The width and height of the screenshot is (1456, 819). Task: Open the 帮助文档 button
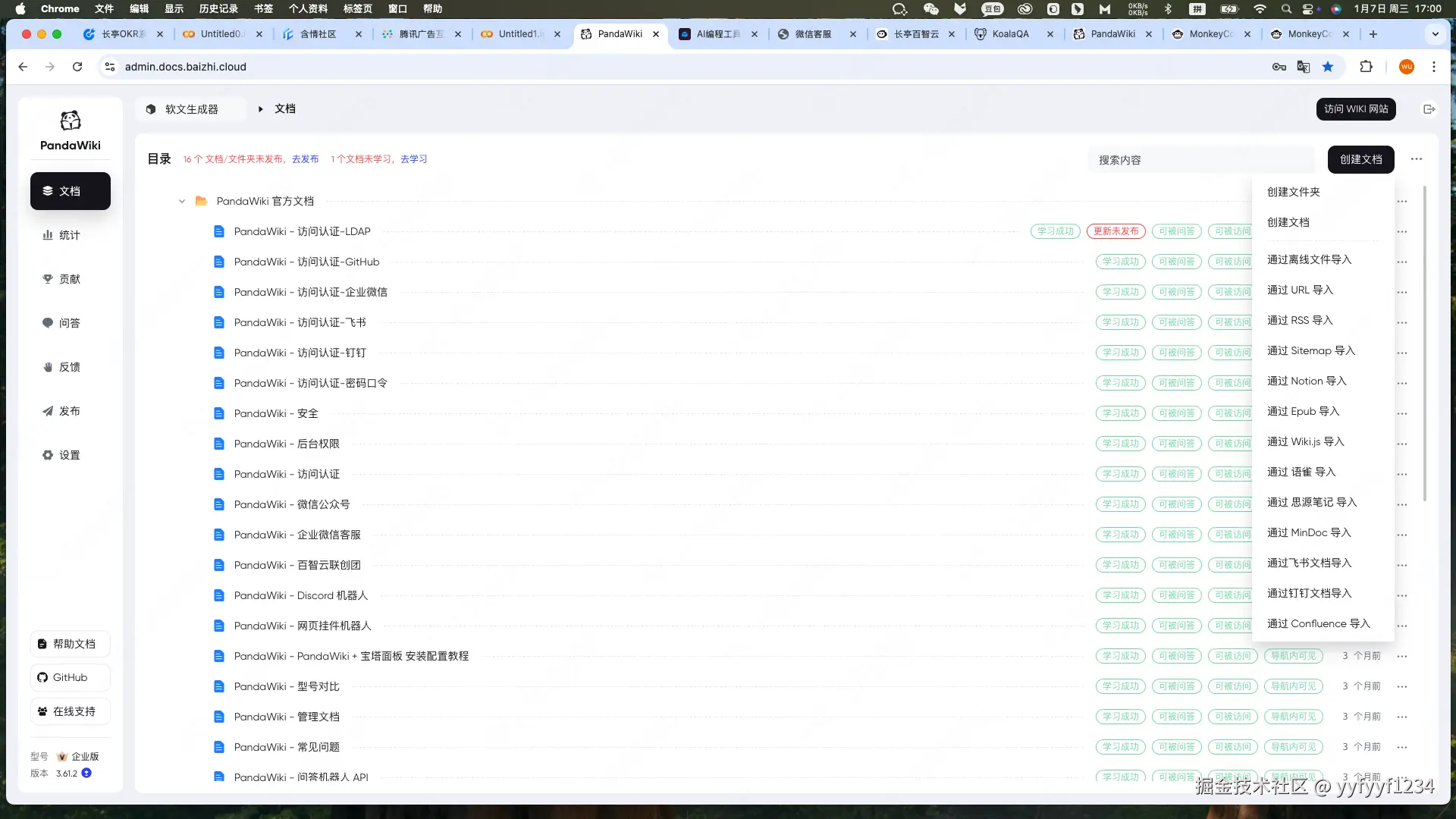pos(71,644)
